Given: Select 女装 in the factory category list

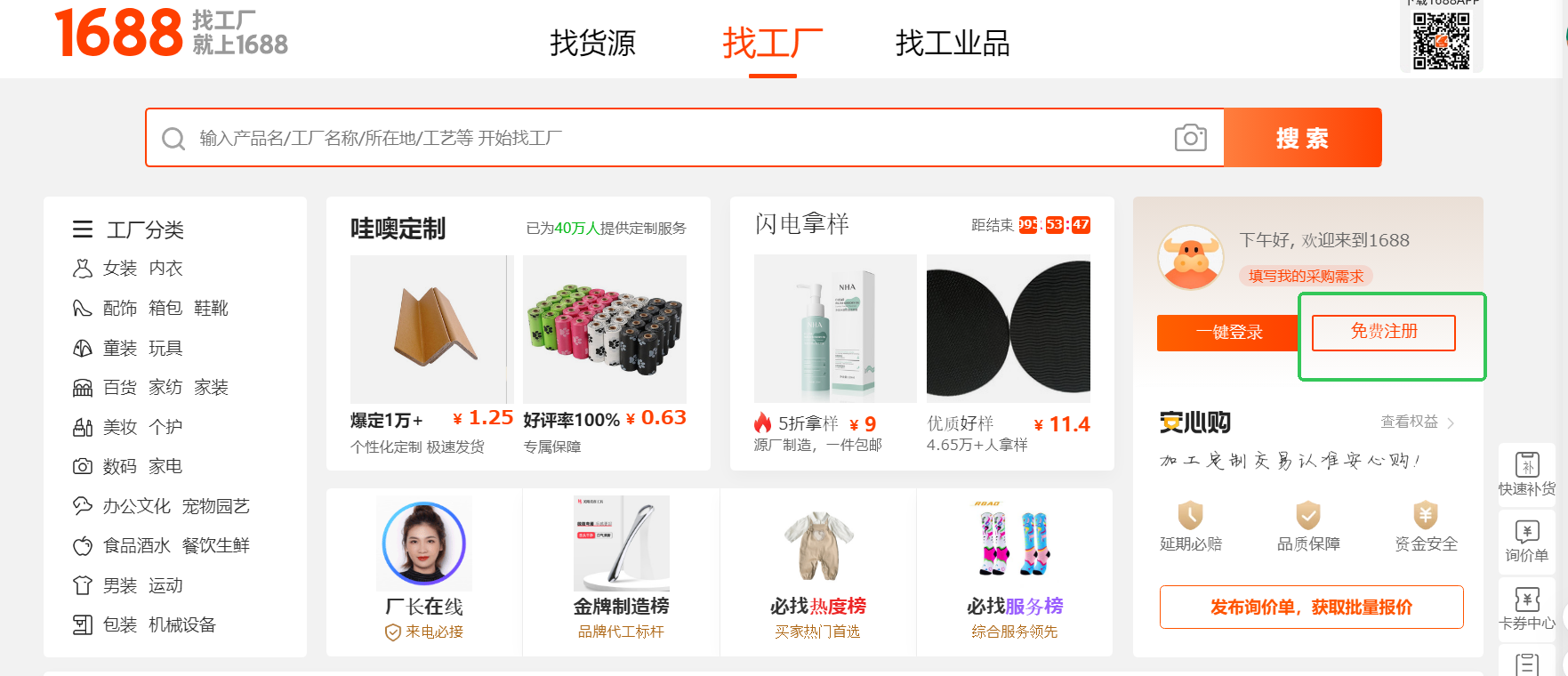Looking at the screenshot, I should pyautogui.click(x=120, y=269).
